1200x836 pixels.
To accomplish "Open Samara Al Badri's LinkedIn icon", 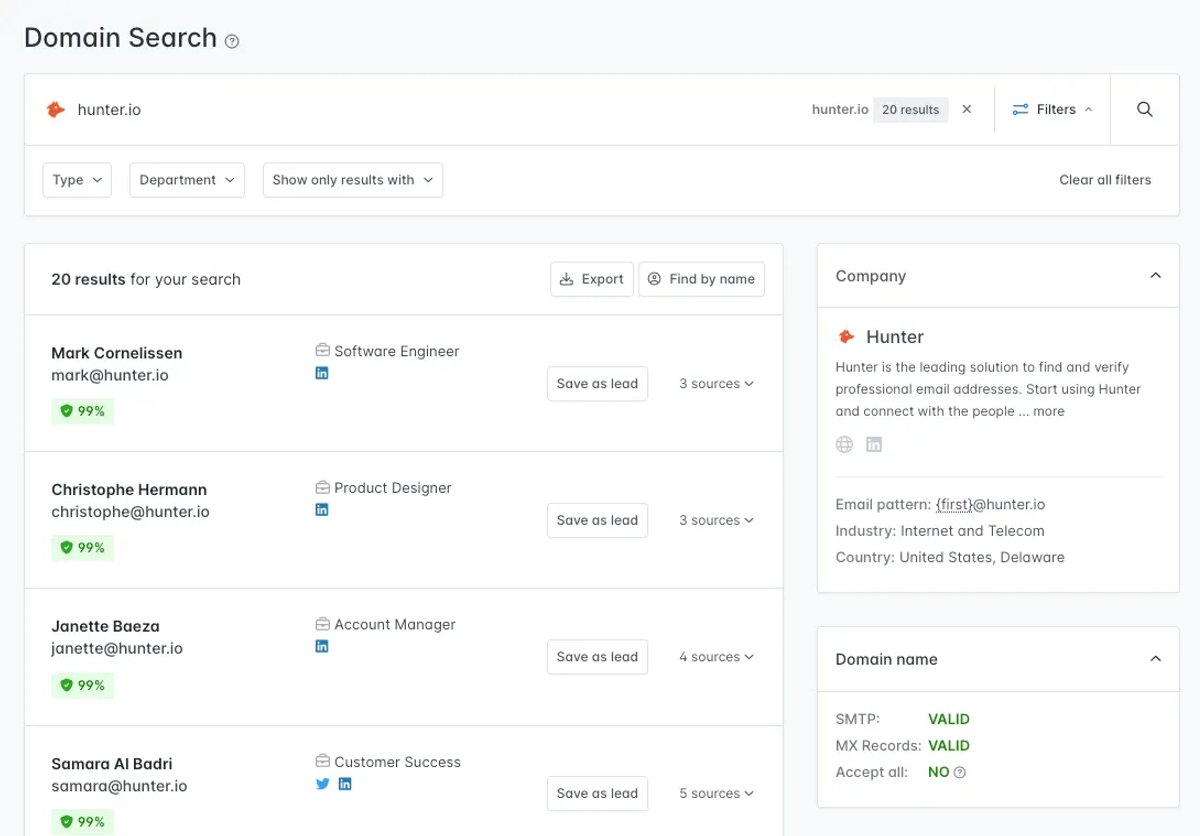I will 345,784.
